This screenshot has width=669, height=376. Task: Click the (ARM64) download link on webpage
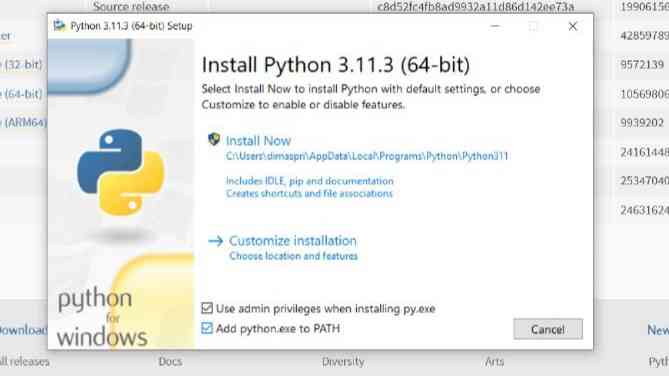[23, 122]
